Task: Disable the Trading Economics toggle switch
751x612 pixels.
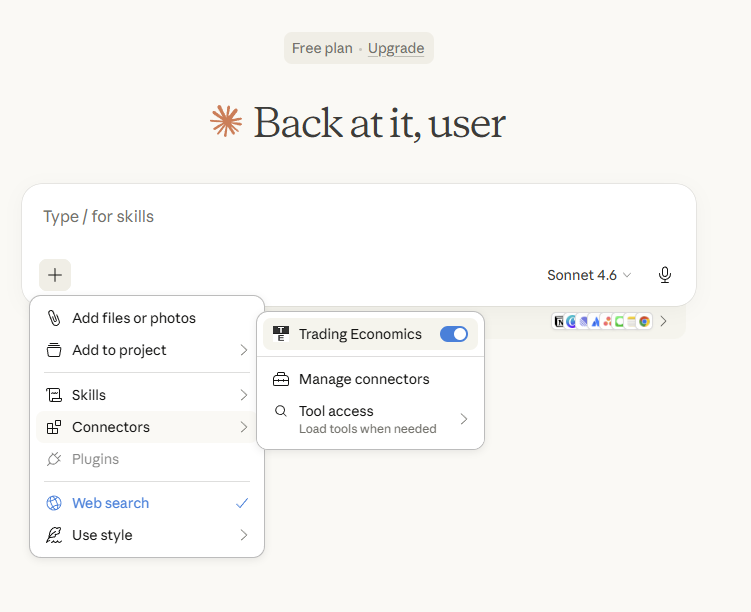Action: pyautogui.click(x=453, y=334)
